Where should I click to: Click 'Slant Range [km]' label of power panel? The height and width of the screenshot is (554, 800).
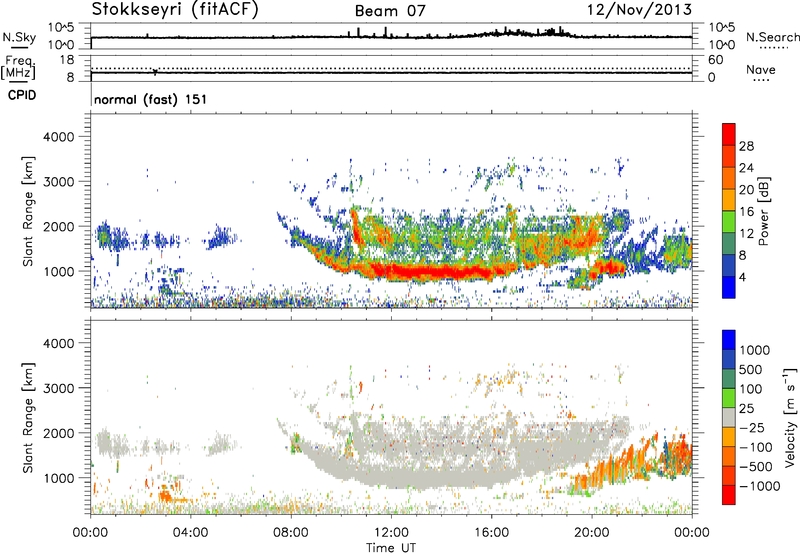[x=28, y=211]
